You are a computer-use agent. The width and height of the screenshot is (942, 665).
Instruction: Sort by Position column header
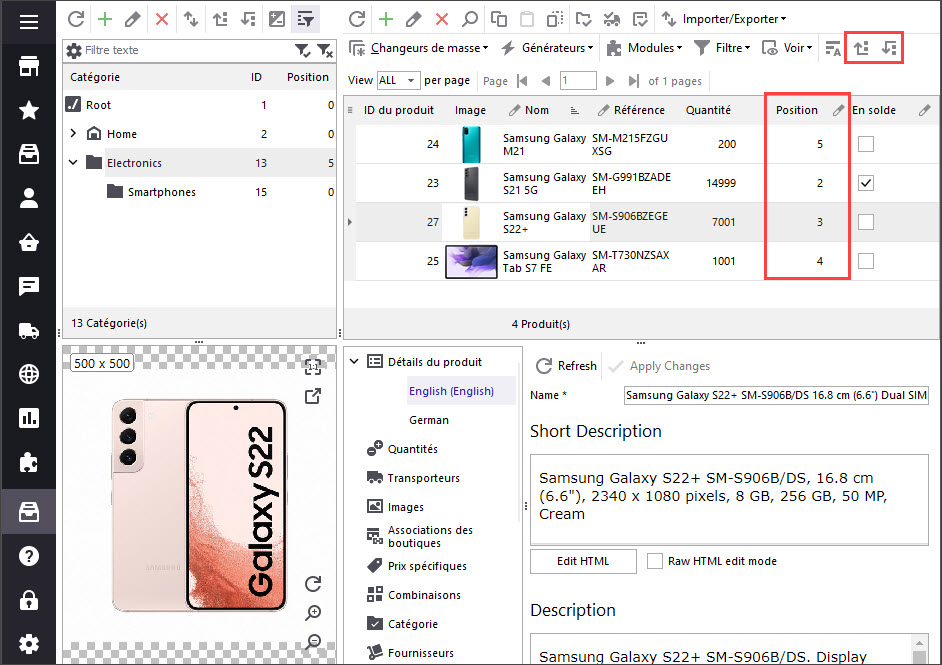coord(797,110)
